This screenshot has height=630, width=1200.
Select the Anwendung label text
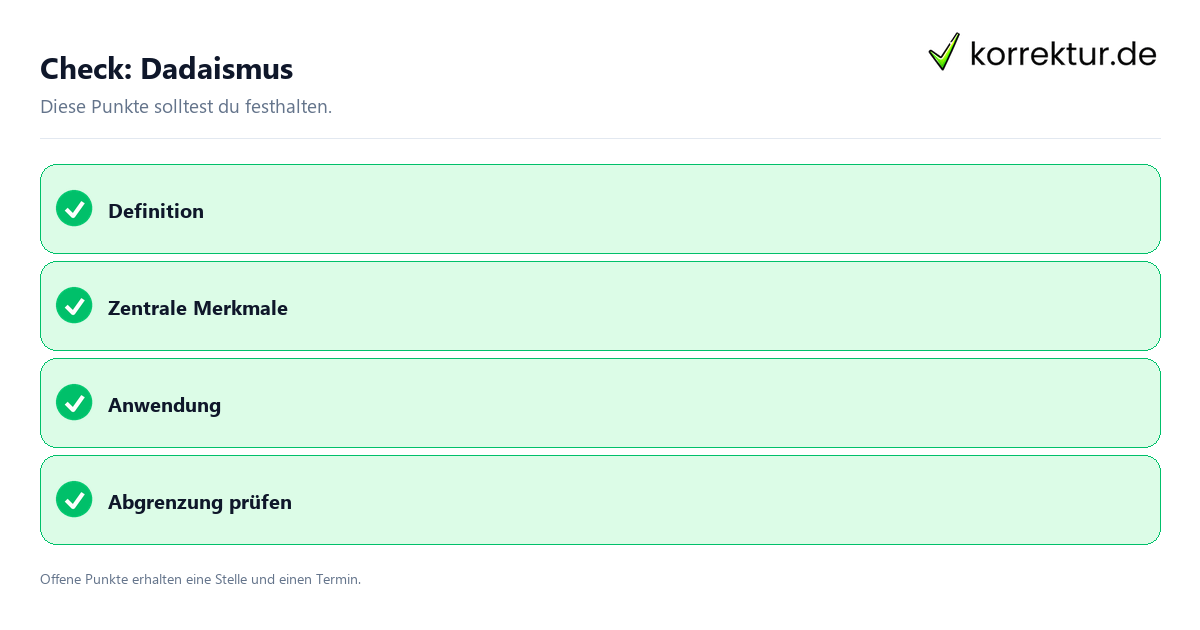(x=164, y=405)
